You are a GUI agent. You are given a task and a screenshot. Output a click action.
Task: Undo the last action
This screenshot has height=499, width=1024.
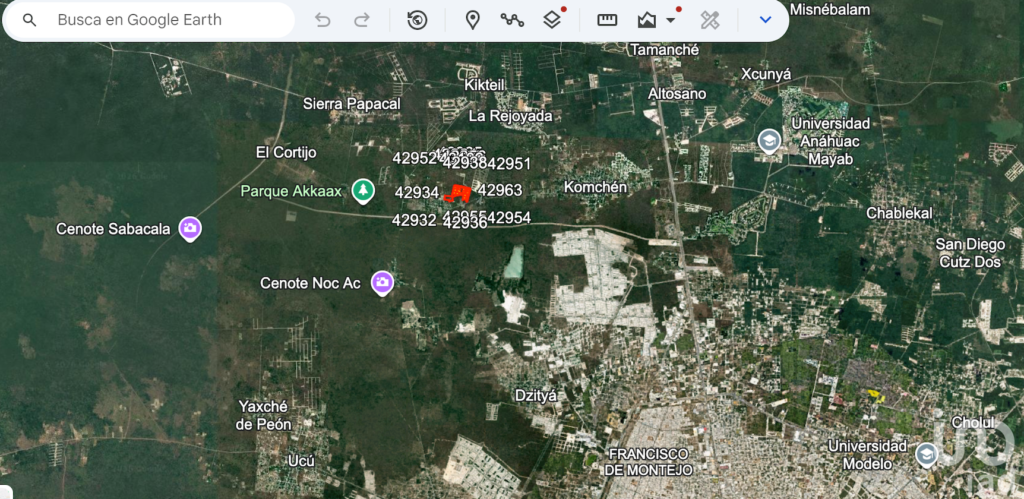(x=323, y=20)
